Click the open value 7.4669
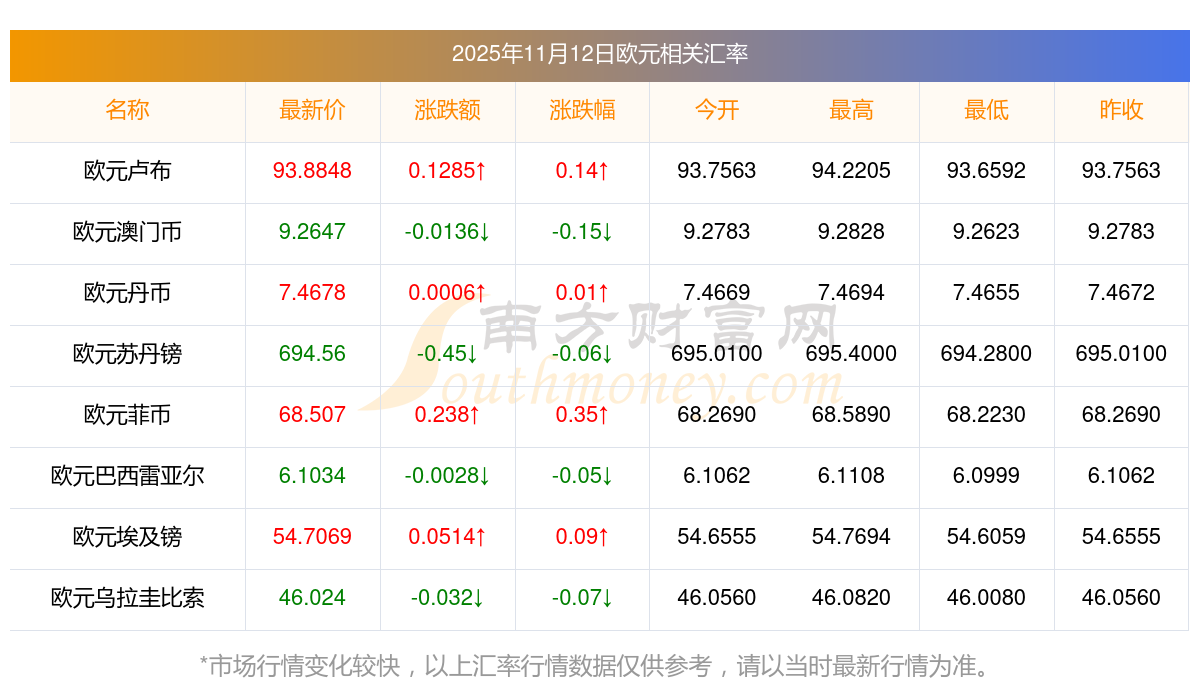The width and height of the screenshot is (1200, 697). 717,293
